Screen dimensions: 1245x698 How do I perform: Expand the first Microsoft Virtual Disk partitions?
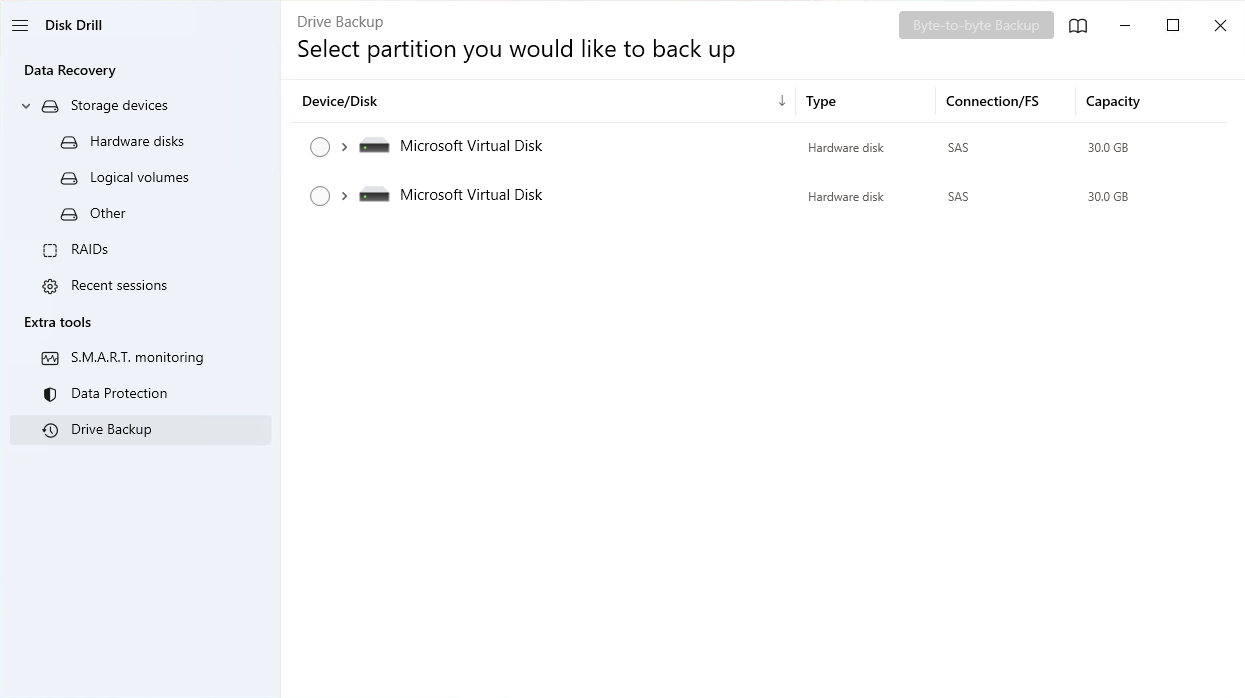[344, 147]
